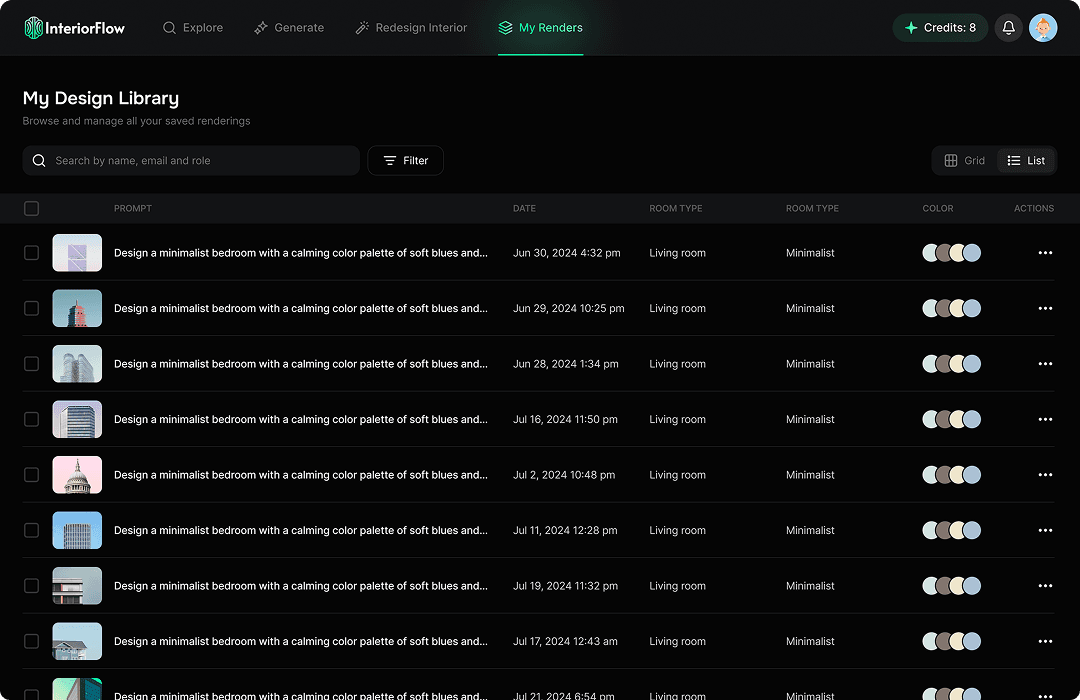Switch to Grid view

pos(964,160)
